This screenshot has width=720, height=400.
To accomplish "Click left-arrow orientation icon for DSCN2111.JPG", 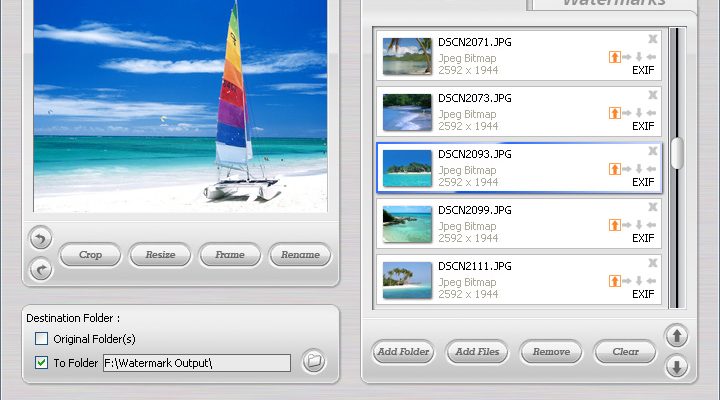I will tap(651, 281).
